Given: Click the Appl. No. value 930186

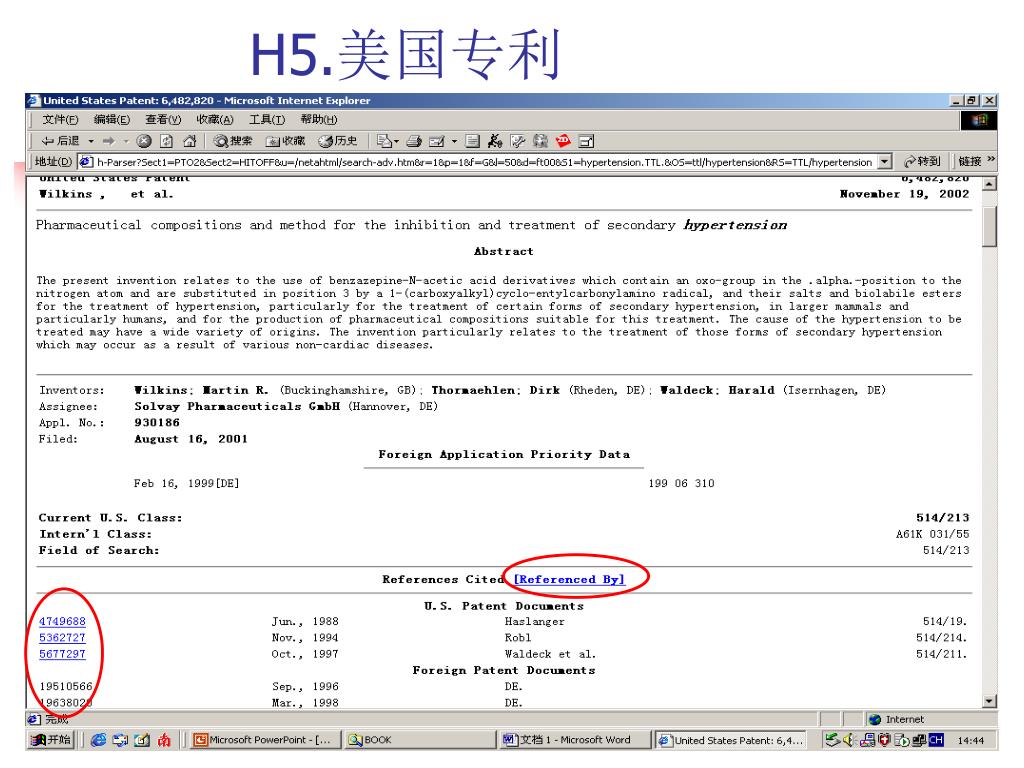Looking at the screenshot, I should click(157, 423).
